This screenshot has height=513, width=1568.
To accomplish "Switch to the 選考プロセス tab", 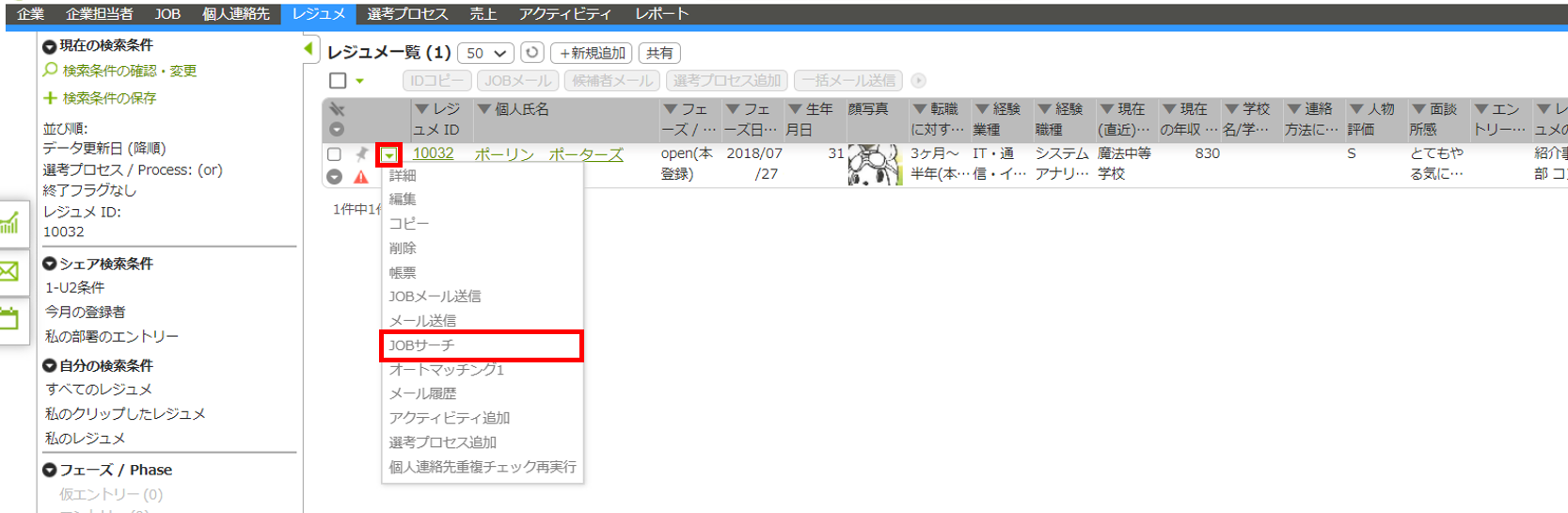I will (407, 14).
